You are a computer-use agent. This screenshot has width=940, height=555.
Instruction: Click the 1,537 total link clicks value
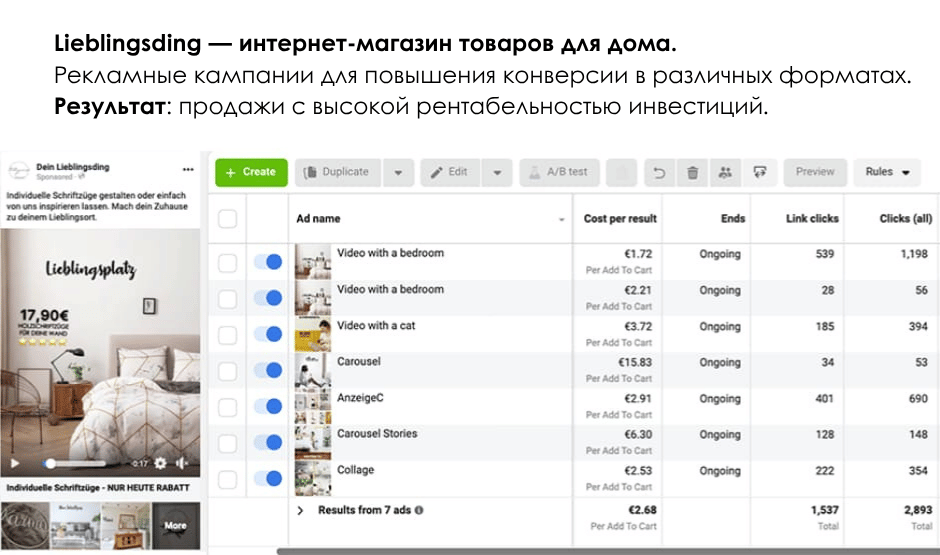click(824, 510)
